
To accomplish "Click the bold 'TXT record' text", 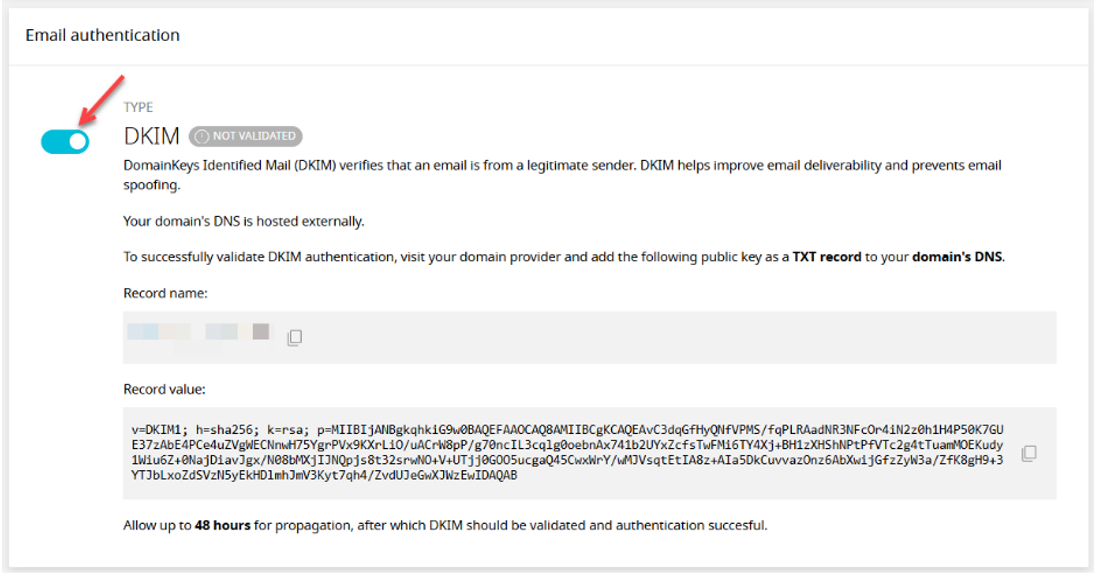I will click(x=827, y=257).
